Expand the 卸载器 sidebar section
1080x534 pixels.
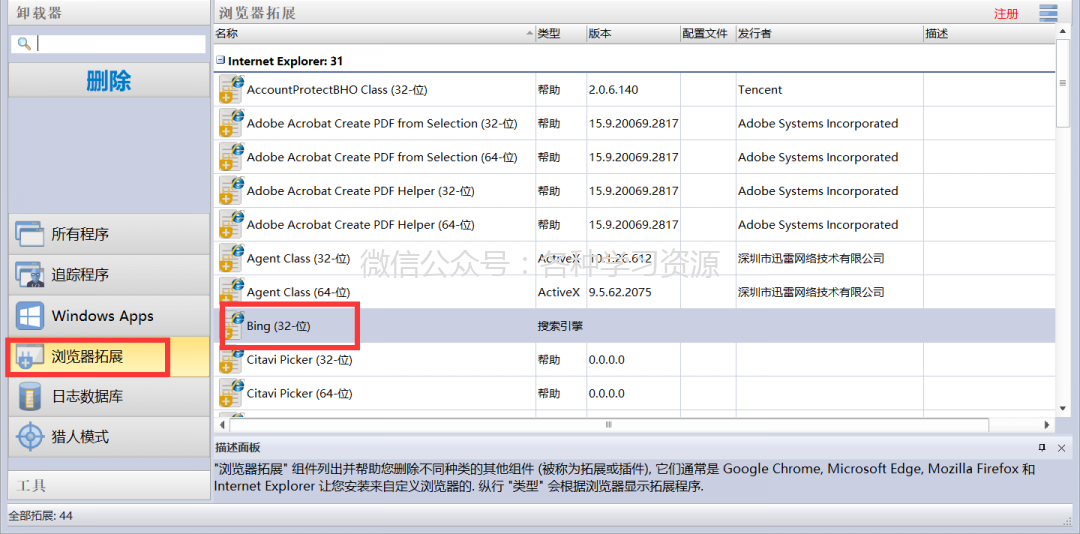109,12
